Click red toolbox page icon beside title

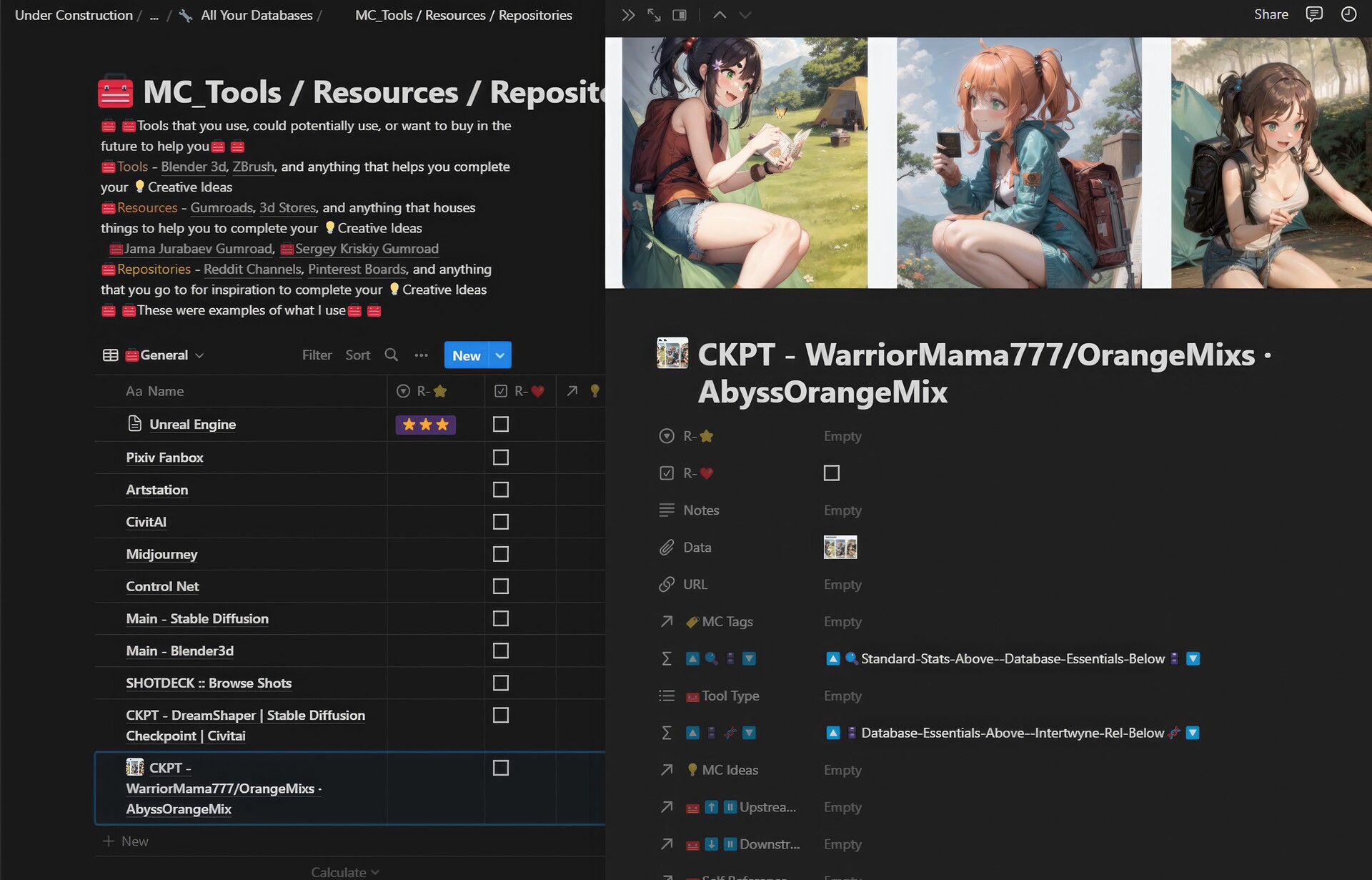[x=115, y=92]
